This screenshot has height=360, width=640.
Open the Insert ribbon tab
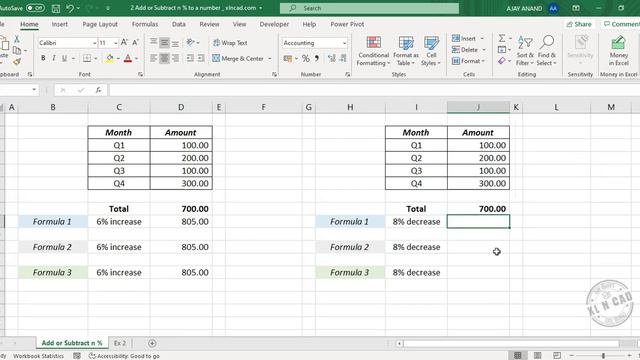click(x=60, y=24)
